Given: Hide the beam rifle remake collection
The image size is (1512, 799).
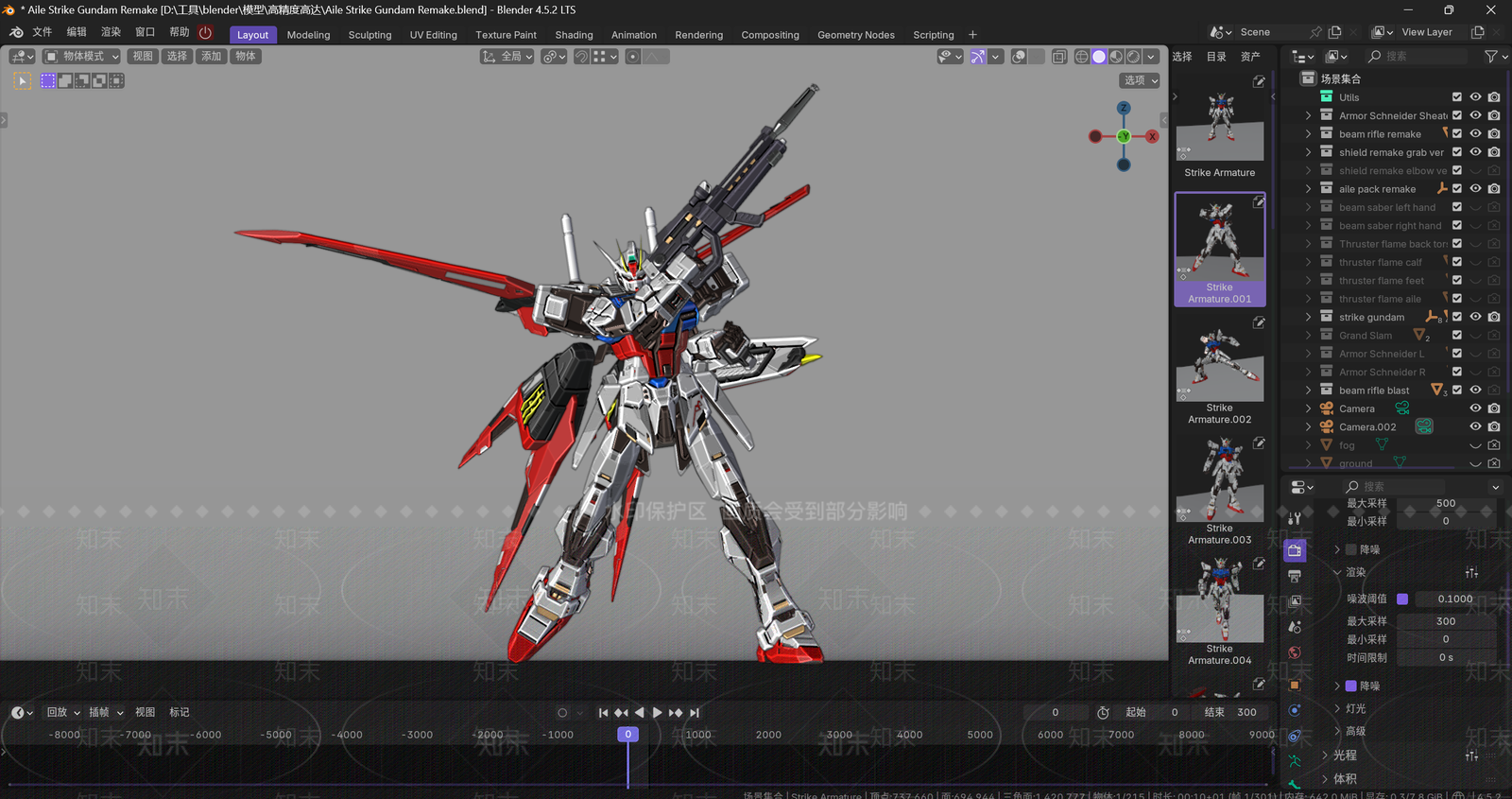Looking at the screenshot, I should (1475, 134).
